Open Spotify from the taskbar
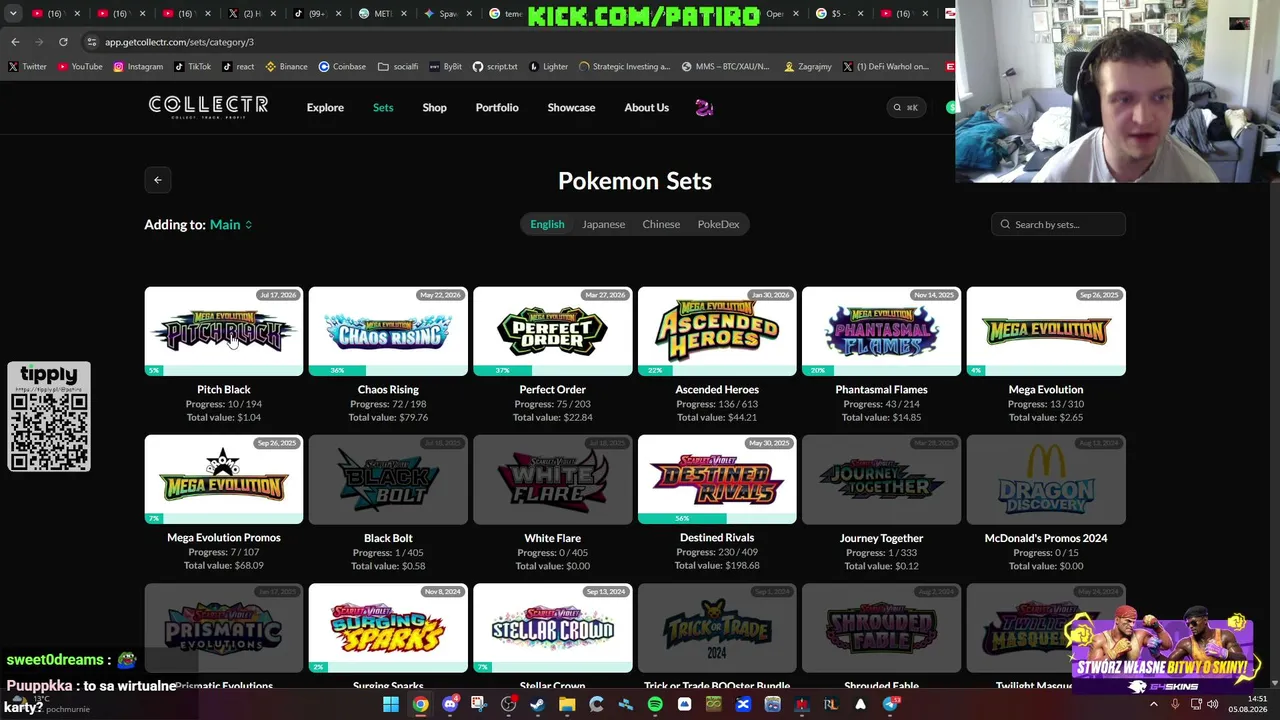The width and height of the screenshot is (1280, 720). point(655,705)
